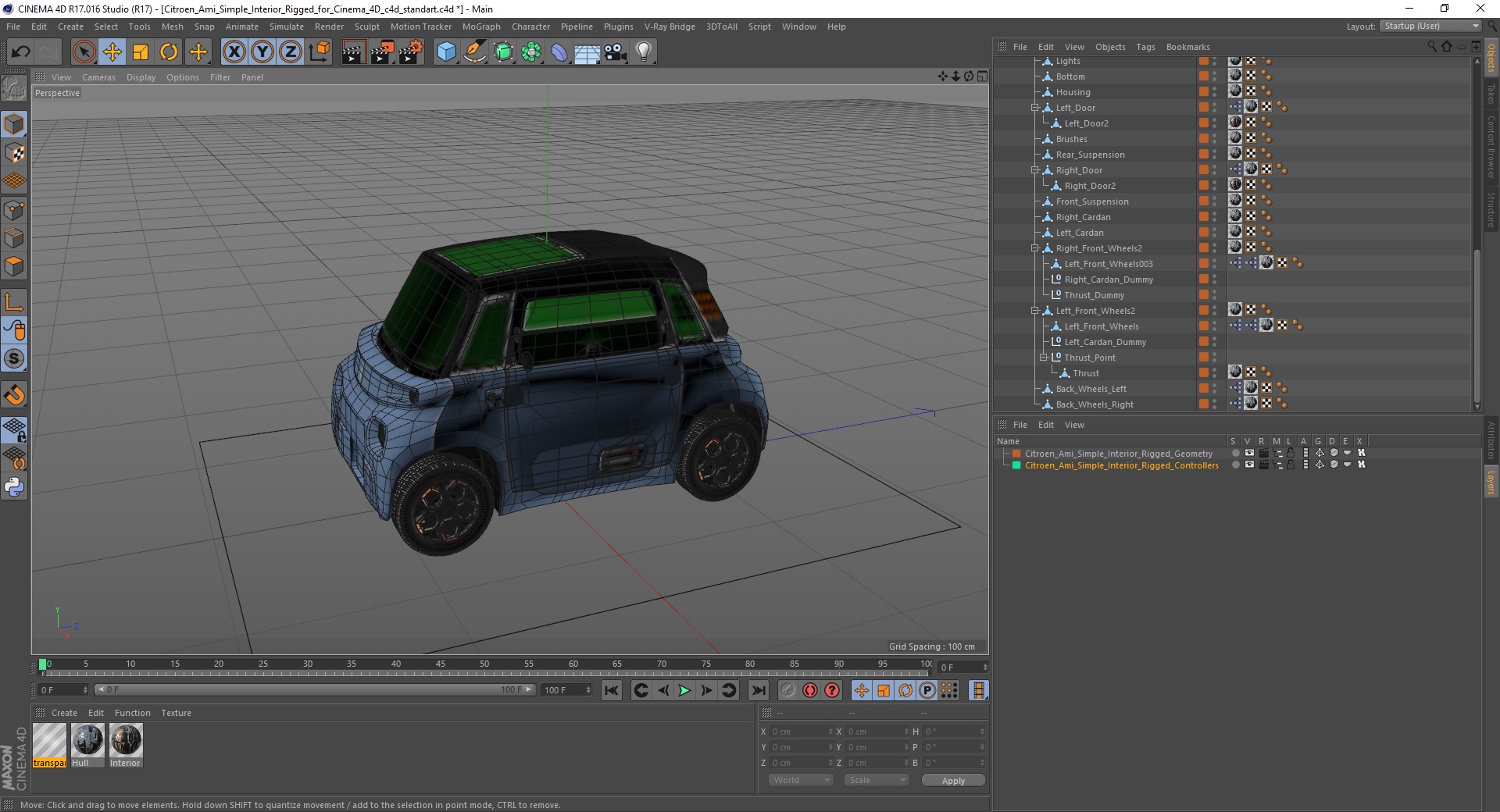Enable Points mode in left toolbar
The width and height of the screenshot is (1500, 812).
(x=14, y=210)
